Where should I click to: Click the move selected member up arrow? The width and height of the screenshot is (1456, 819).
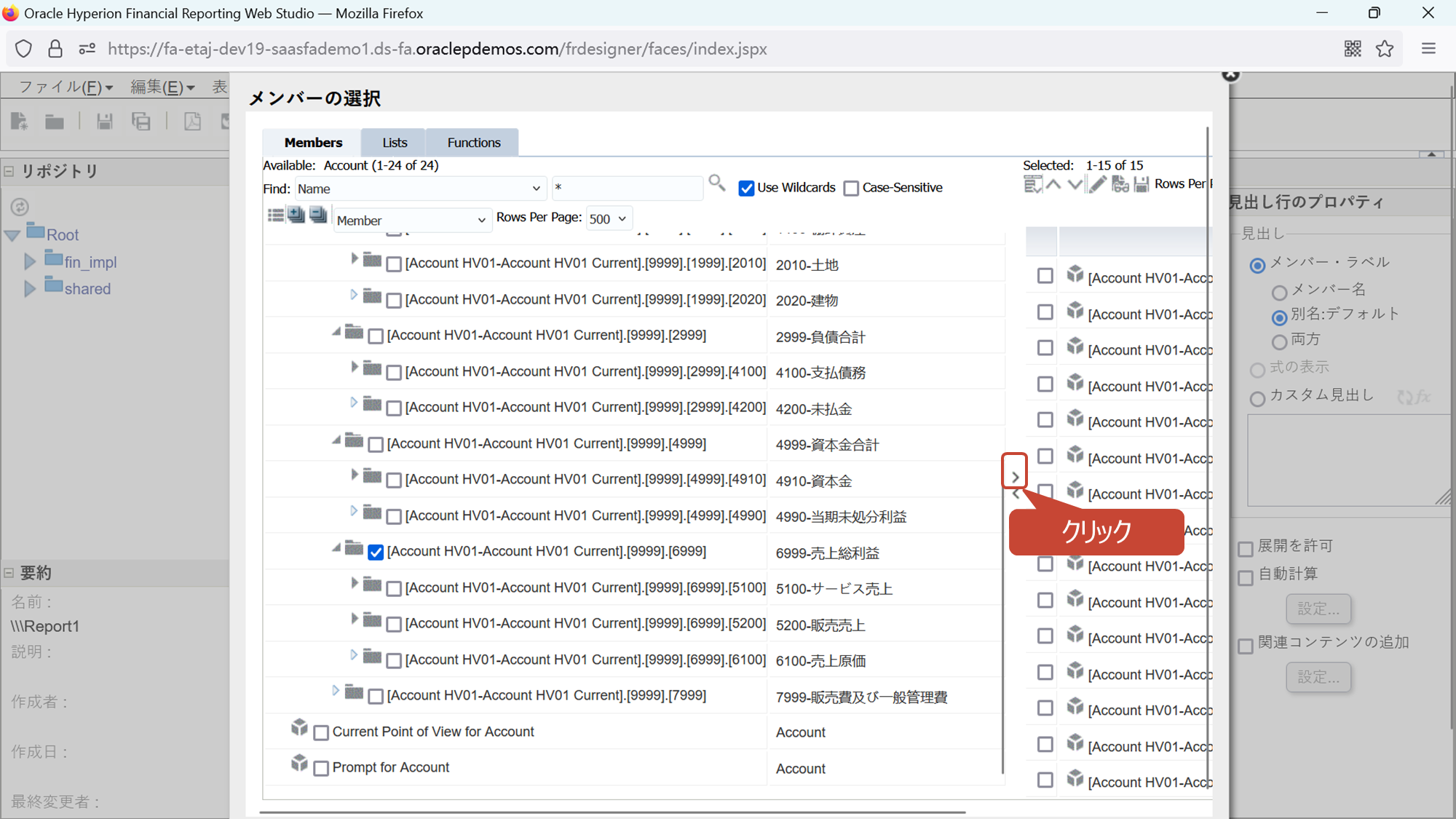(1053, 184)
